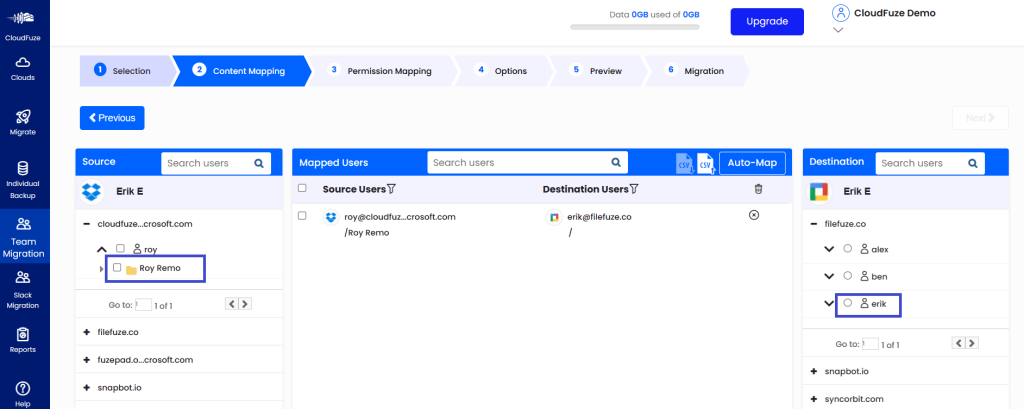Expand syncorbit.com domain
The width and height of the screenshot is (1024, 409).
[x=814, y=399]
